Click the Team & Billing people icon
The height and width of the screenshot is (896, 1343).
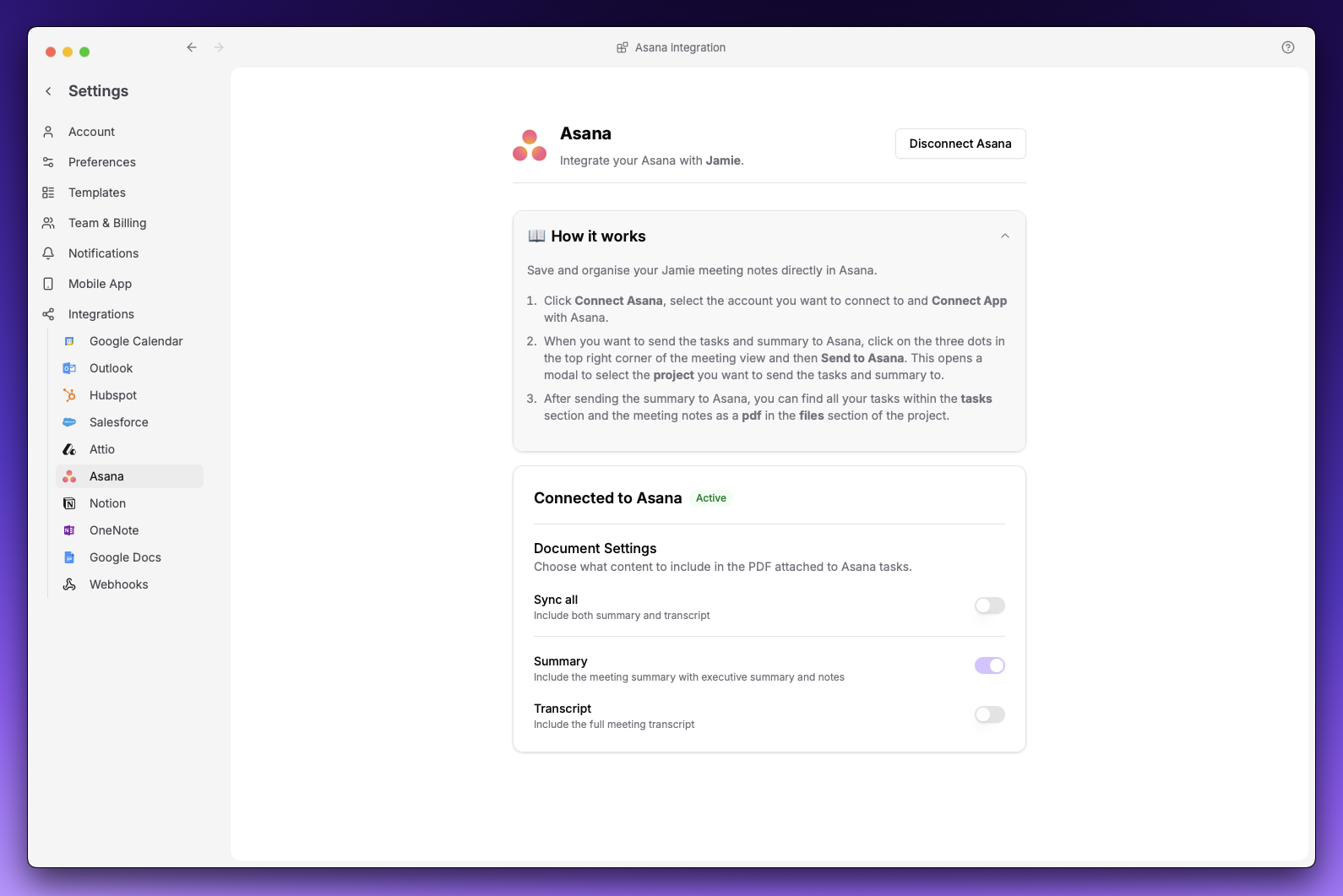[48, 223]
